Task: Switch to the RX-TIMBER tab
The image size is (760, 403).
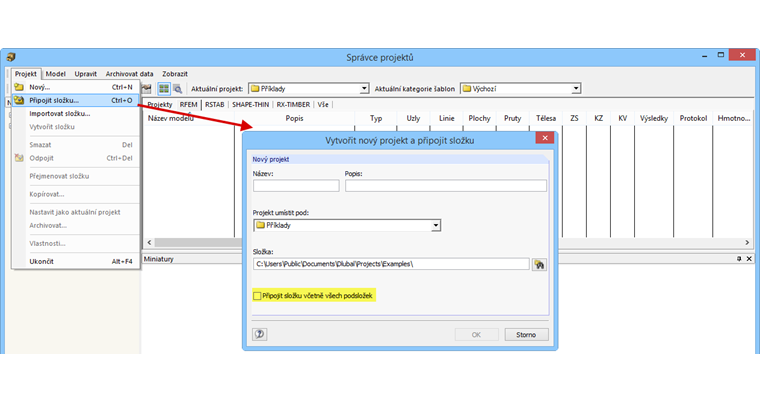Action: coord(293,105)
